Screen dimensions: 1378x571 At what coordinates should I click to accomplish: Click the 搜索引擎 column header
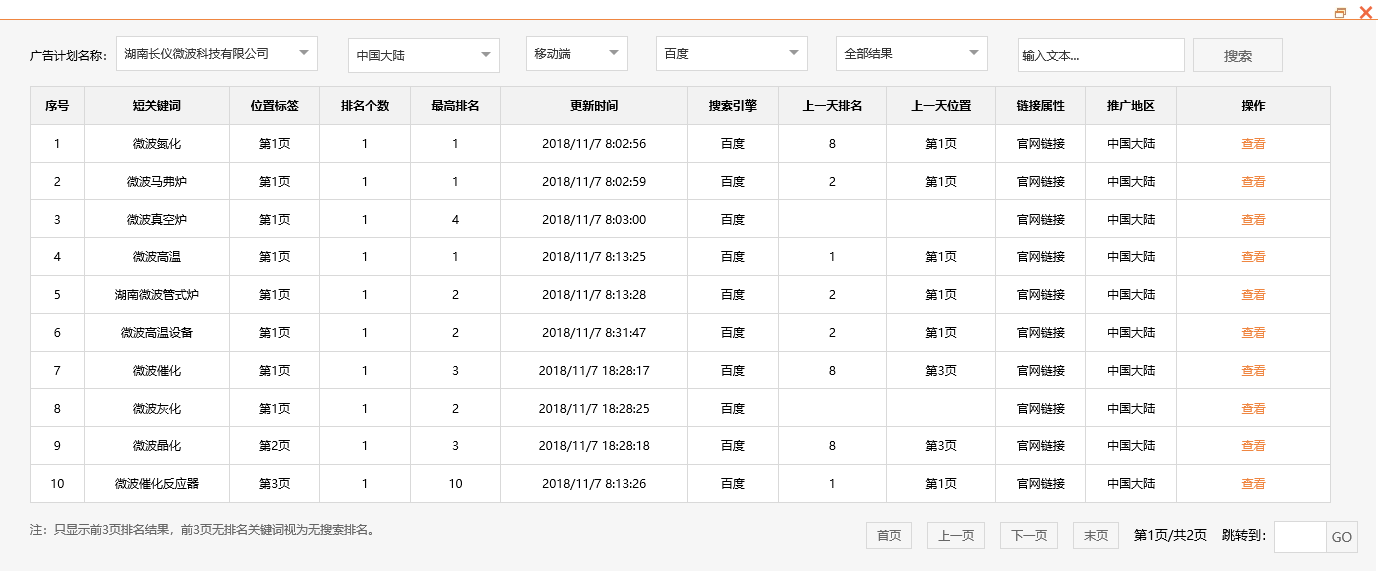(x=733, y=106)
